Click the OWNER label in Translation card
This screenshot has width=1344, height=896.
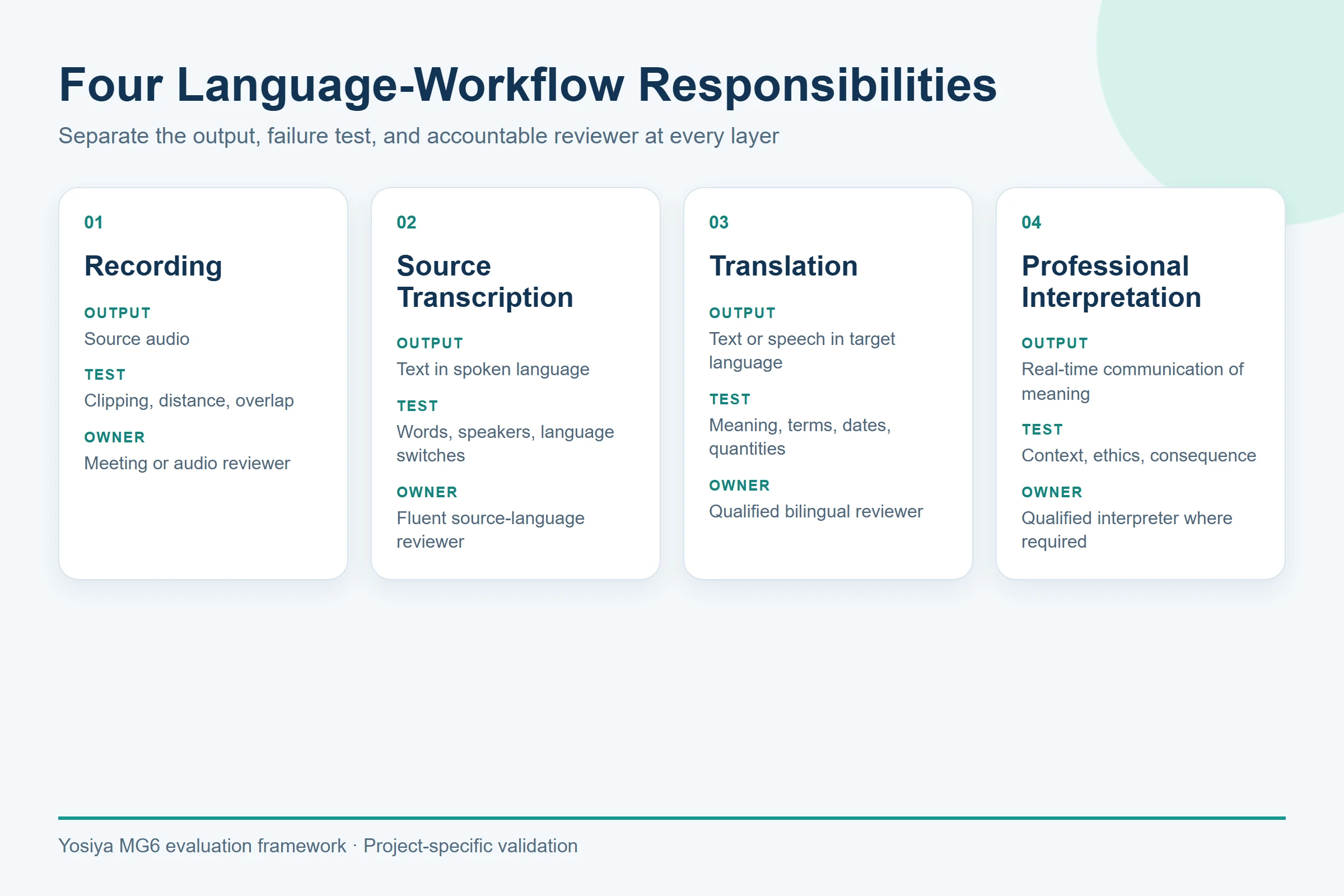pos(739,486)
